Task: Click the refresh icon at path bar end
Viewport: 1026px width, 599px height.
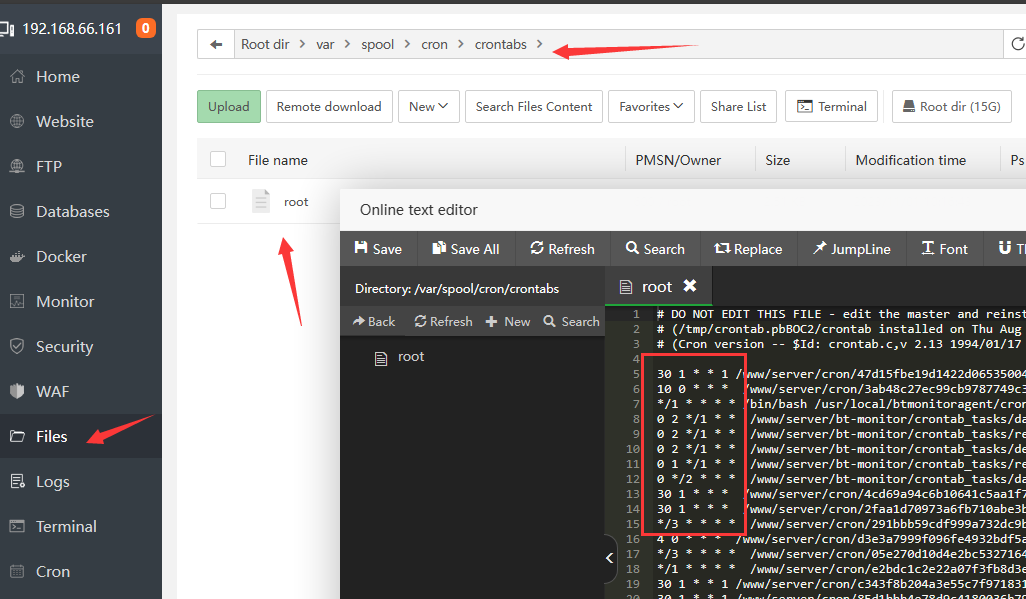Action: [1017, 45]
